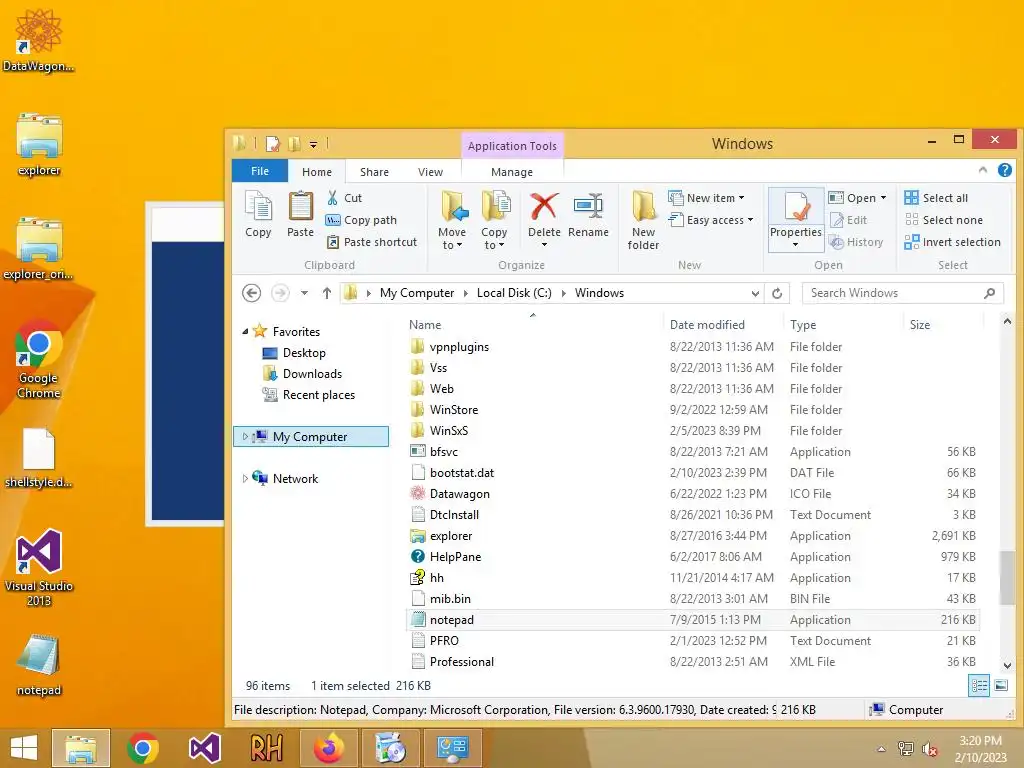Click the DataWagon desktop shortcut
This screenshot has width=1024, height=768.
pyautogui.click(x=39, y=40)
